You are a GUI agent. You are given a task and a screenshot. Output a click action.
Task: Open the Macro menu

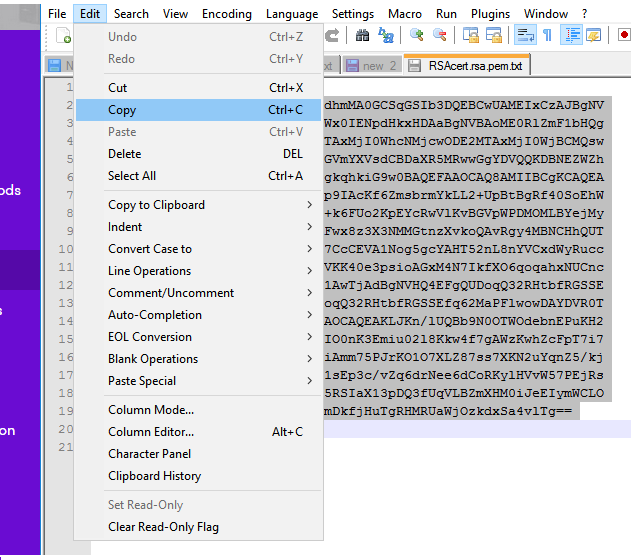(405, 14)
